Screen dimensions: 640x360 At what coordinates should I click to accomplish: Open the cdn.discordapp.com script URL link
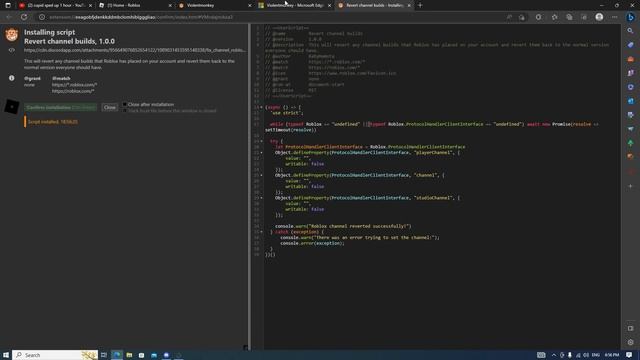135,50
